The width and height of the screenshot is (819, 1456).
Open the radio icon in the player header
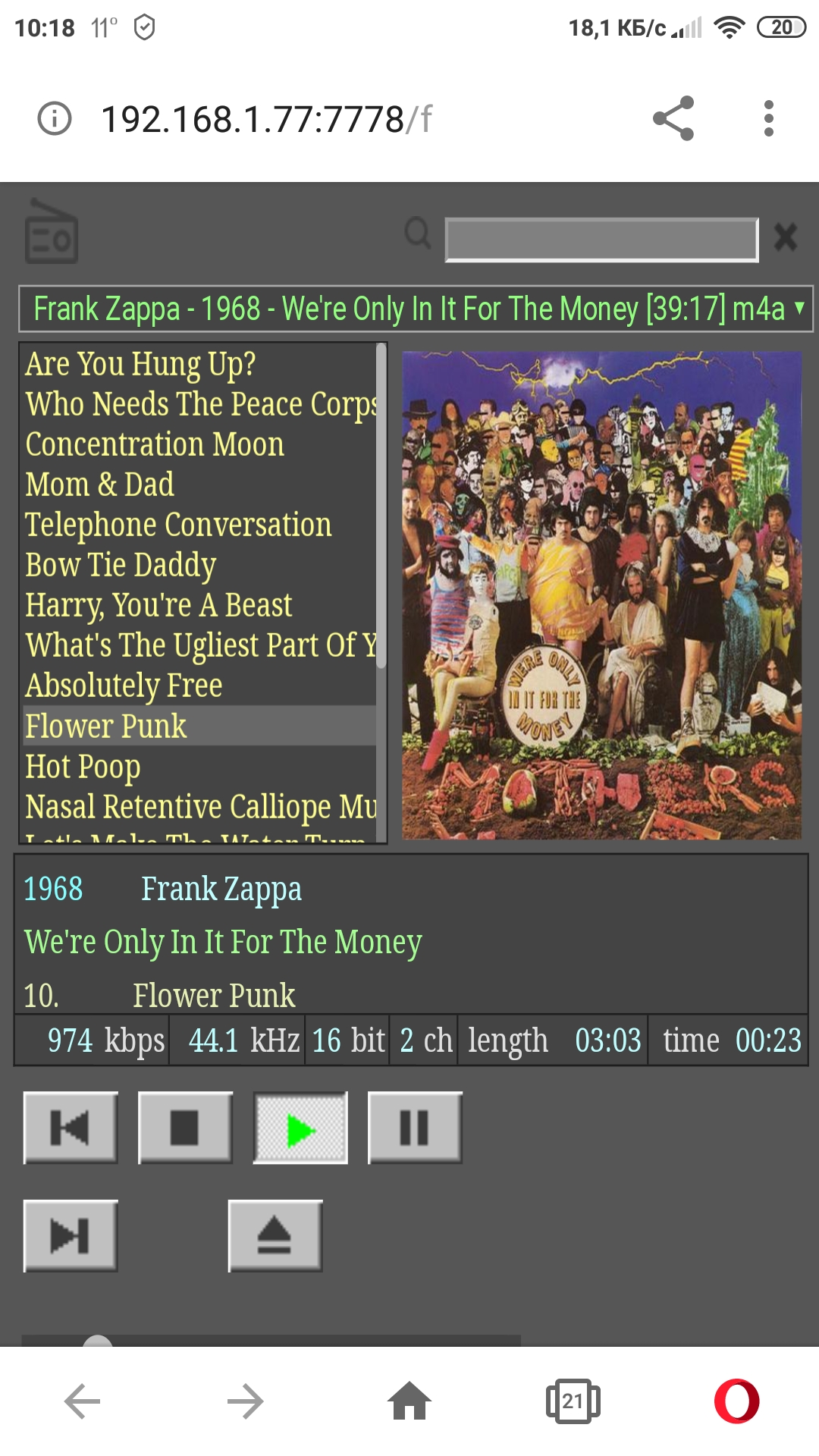pyautogui.click(x=52, y=231)
